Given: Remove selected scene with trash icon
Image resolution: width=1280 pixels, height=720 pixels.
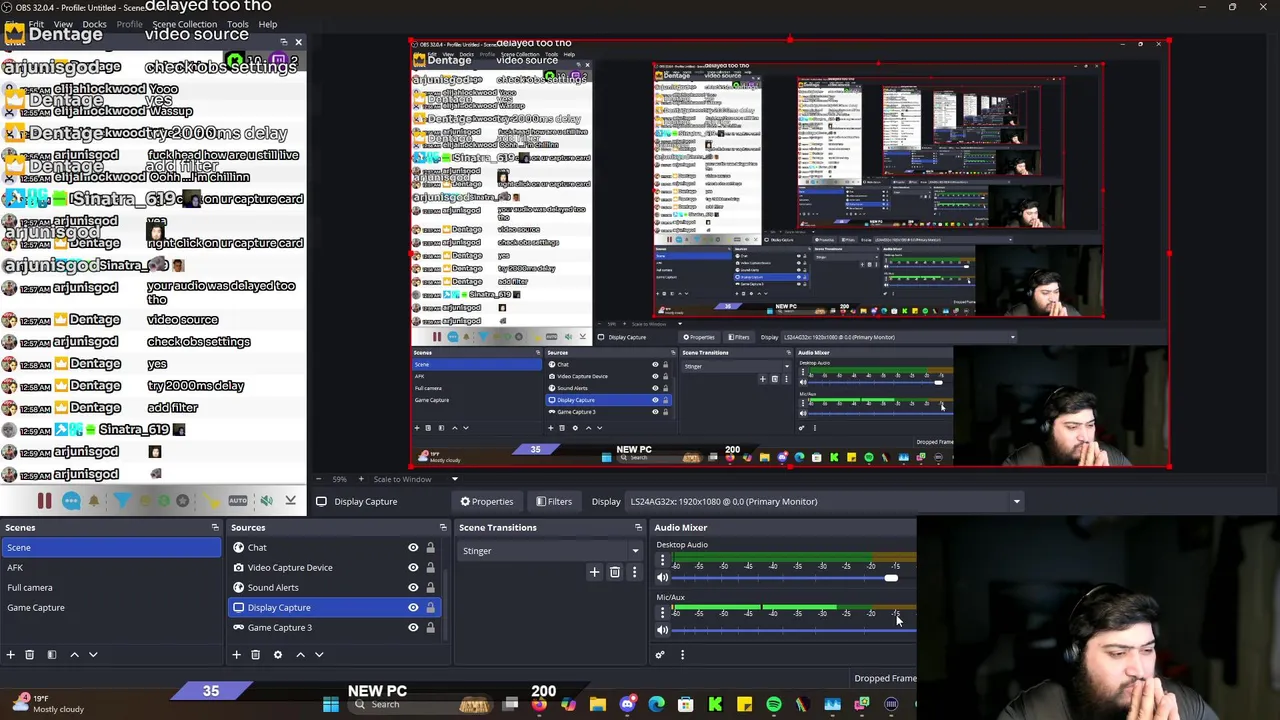Looking at the screenshot, I should click(29, 655).
